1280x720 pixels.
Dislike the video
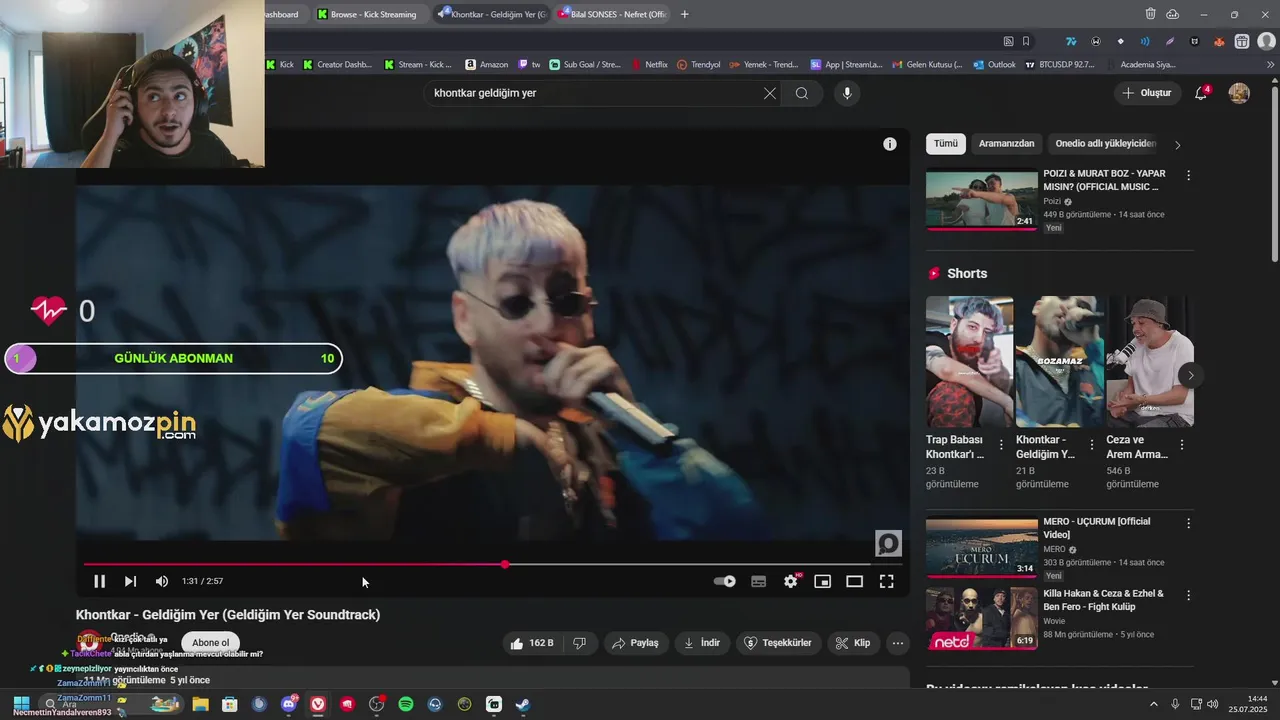point(580,643)
